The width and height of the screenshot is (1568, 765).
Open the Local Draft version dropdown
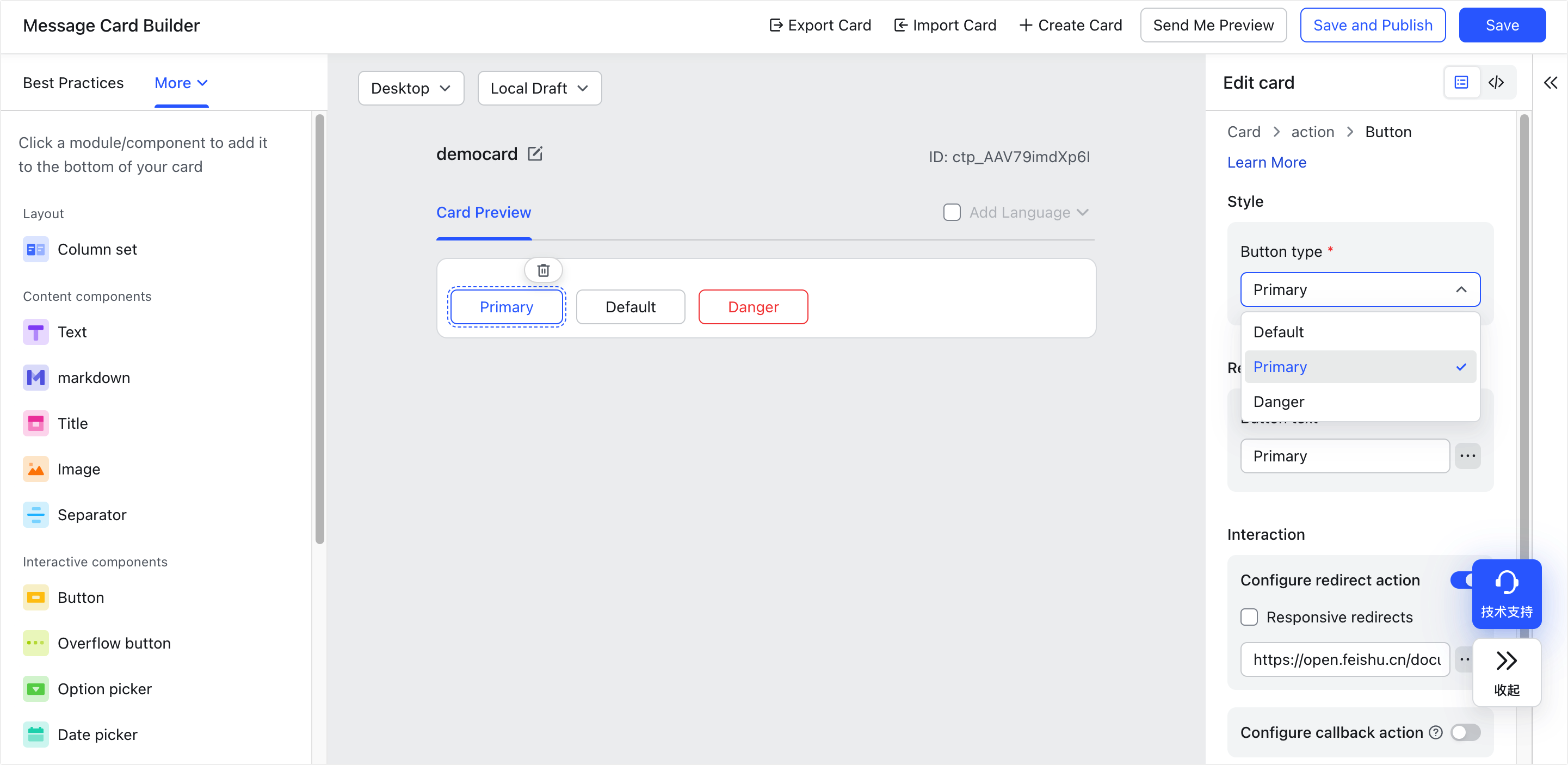[x=539, y=88]
